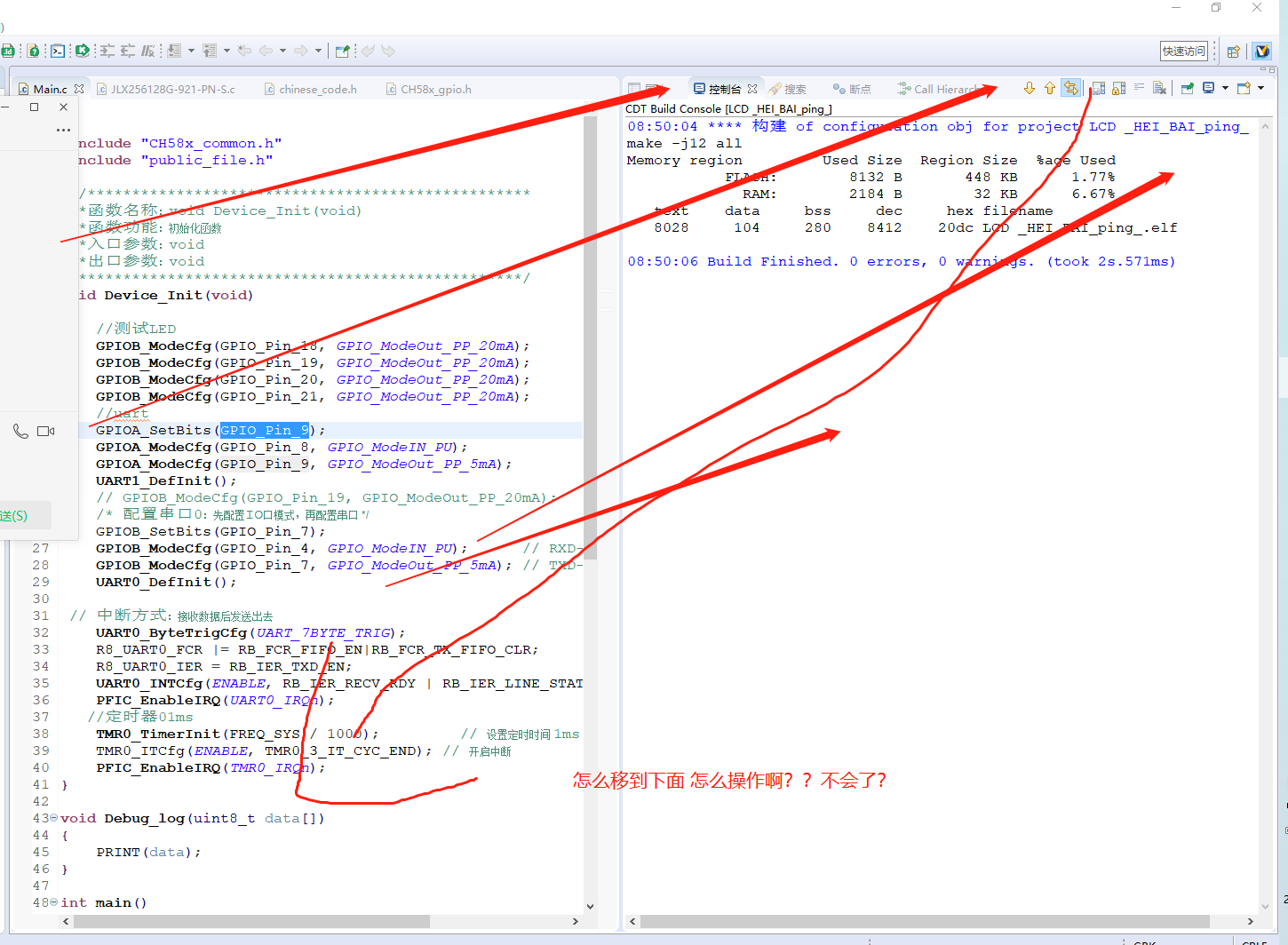Click the open new console icon

[1244, 88]
